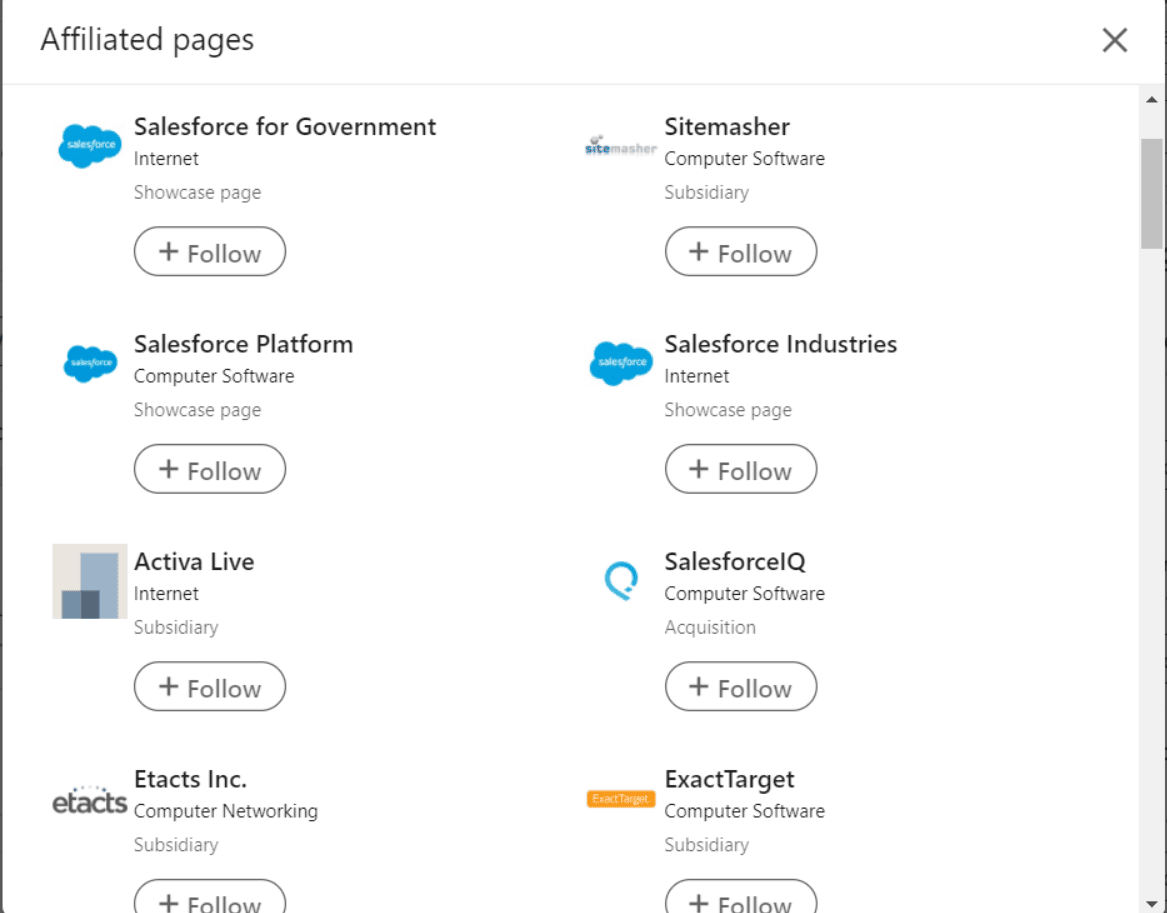Click the Salesforce for Government cloud logo
1167x913 pixels.
point(90,146)
